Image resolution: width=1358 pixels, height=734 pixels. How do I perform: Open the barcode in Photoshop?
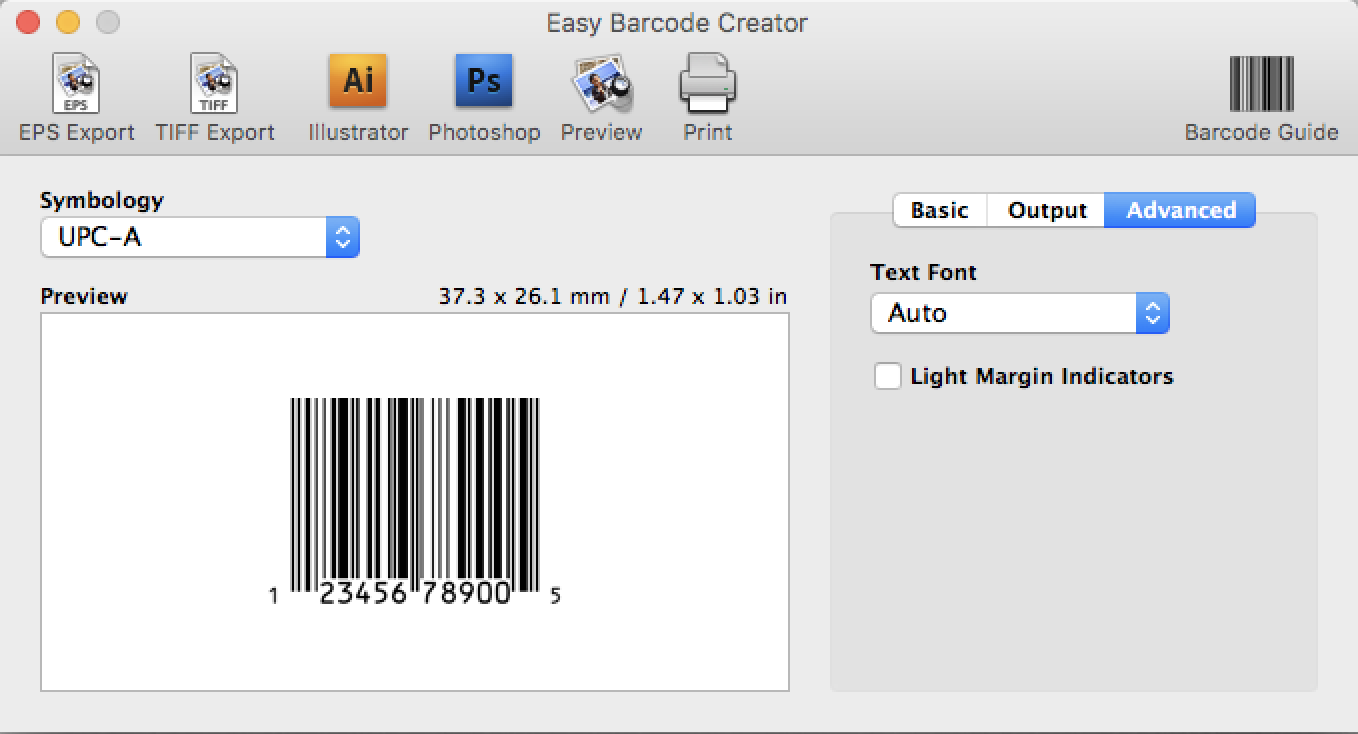pos(484,83)
